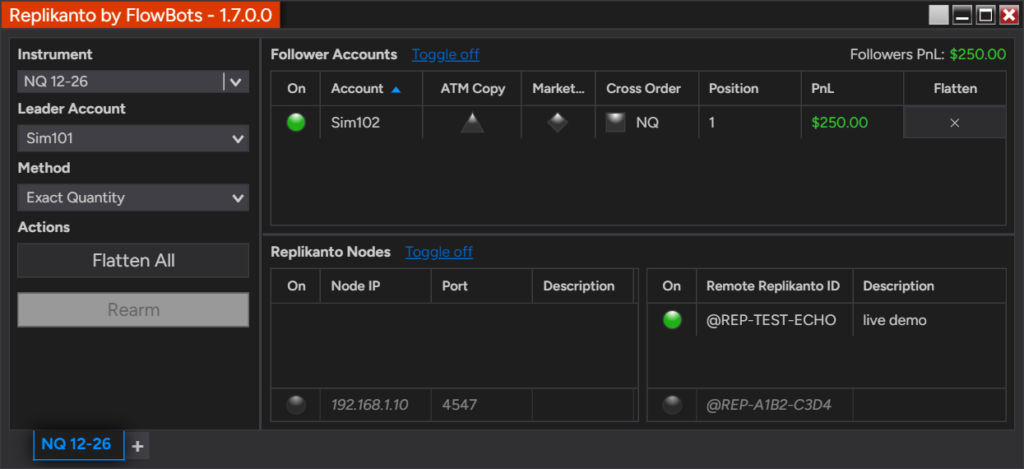This screenshot has width=1024, height=469.
Task: Click the Rearm button
Action: [x=133, y=310]
